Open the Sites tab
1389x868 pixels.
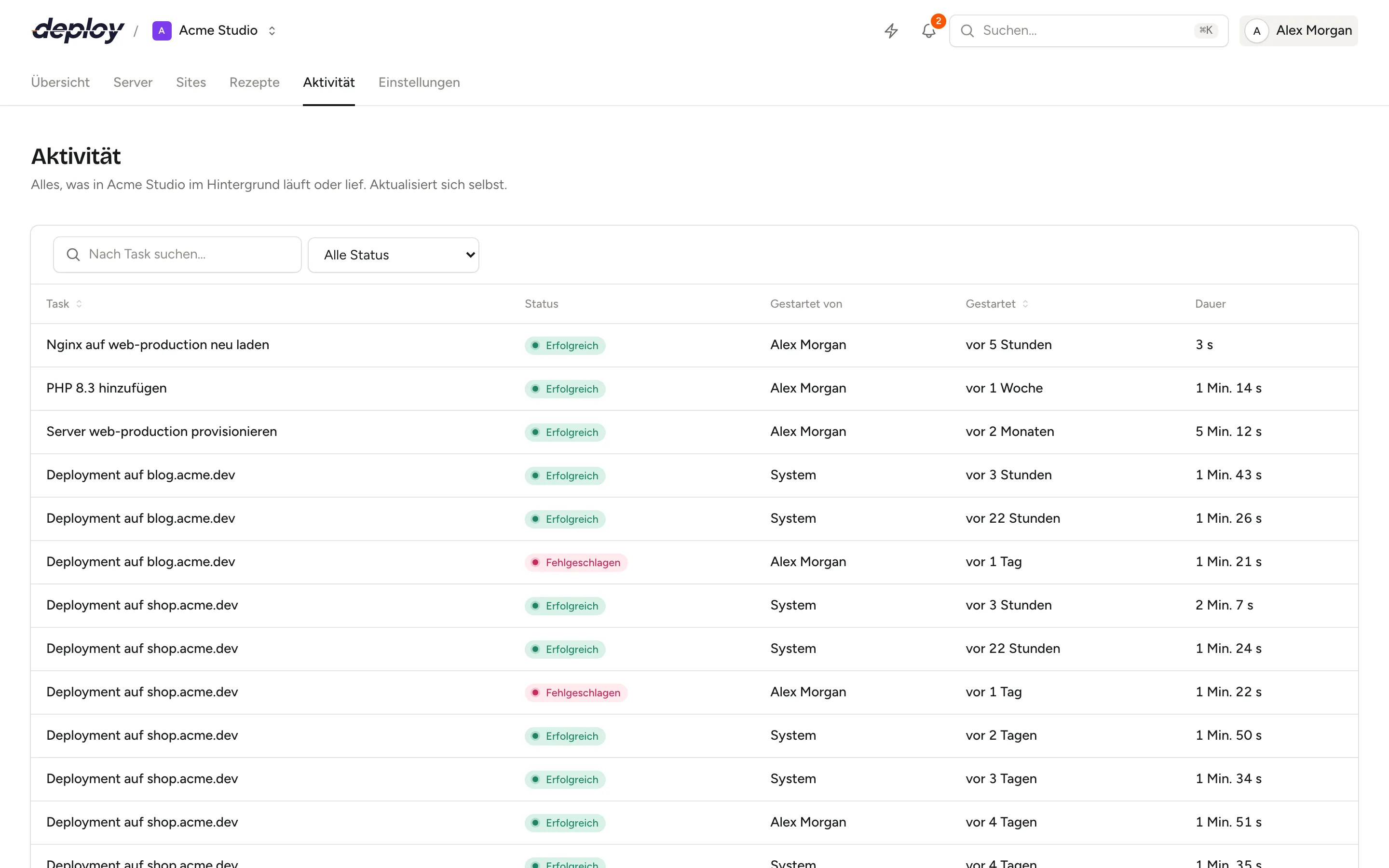pos(191,82)
